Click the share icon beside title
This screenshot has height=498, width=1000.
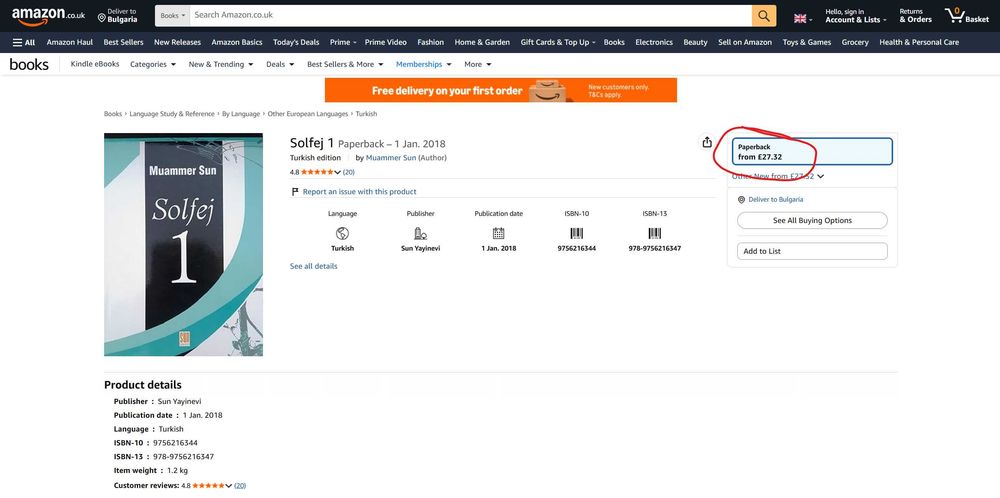click(x=707, y=142)
